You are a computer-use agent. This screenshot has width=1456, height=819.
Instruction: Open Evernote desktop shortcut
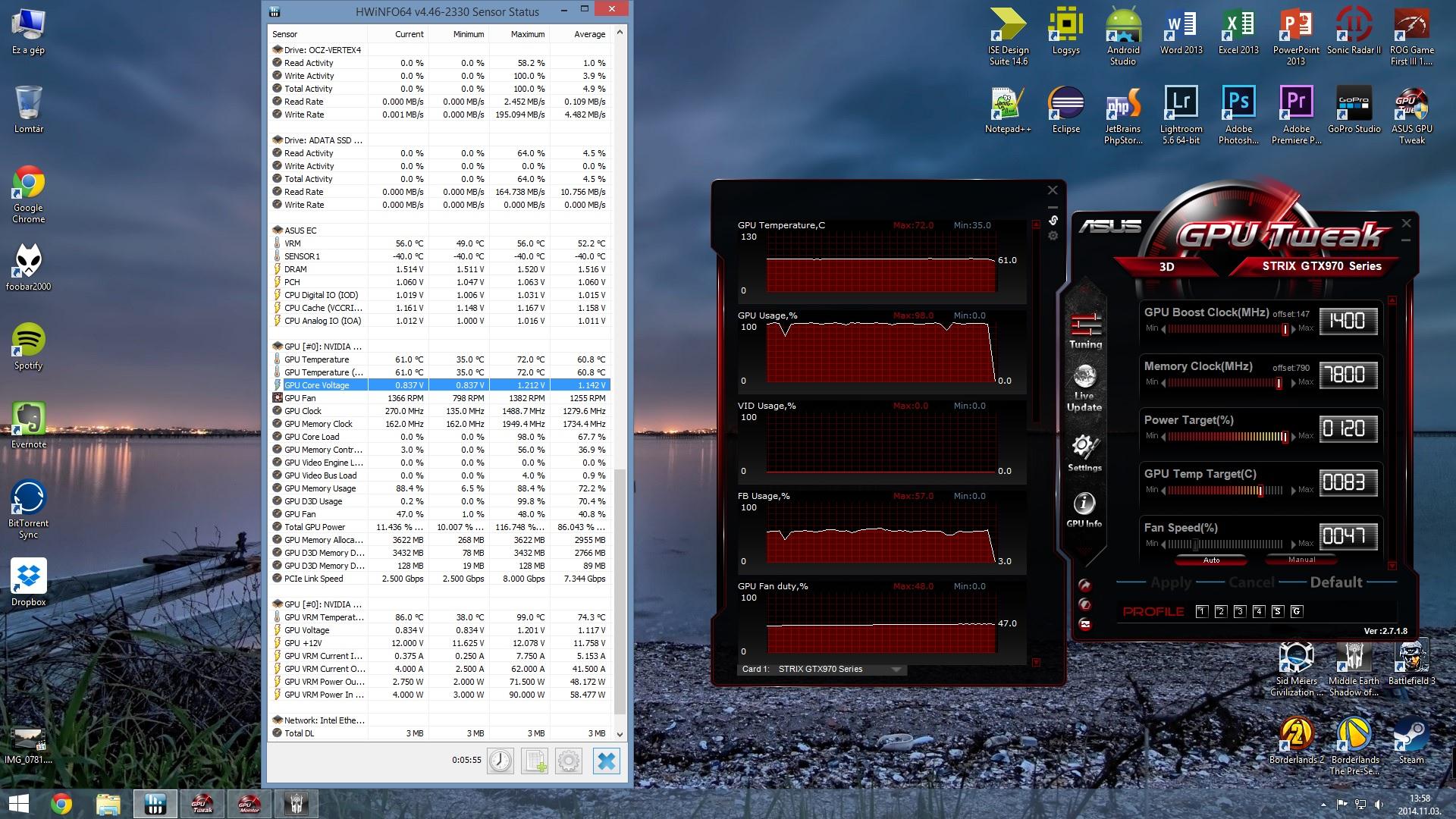28,425
